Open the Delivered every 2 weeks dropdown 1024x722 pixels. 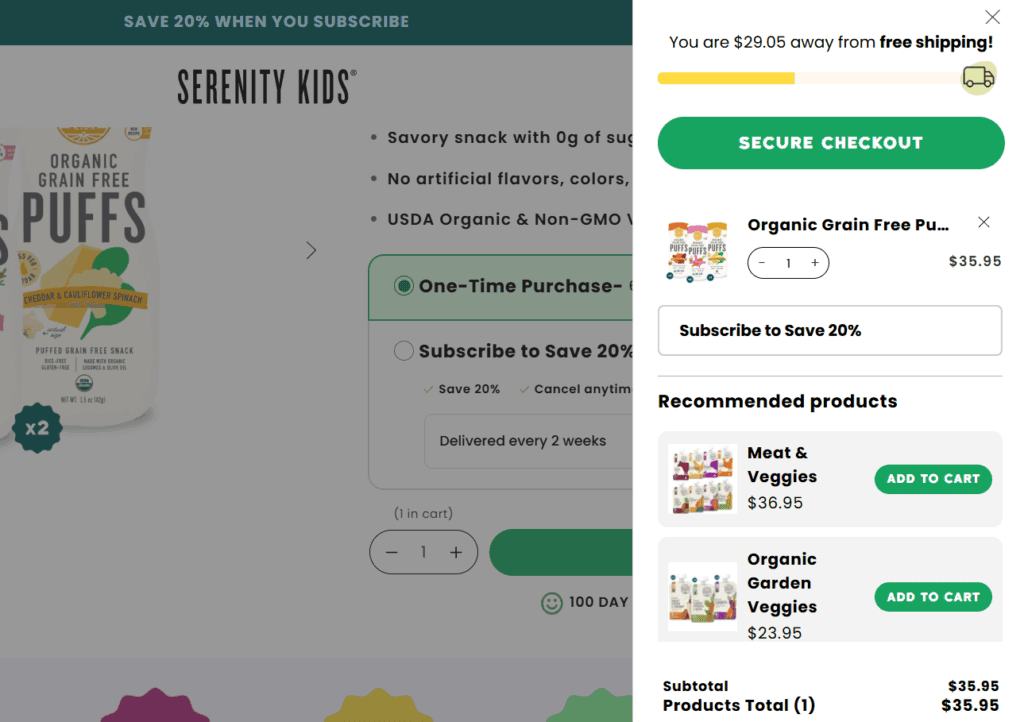pyautogui.click(x=528, y=441)
